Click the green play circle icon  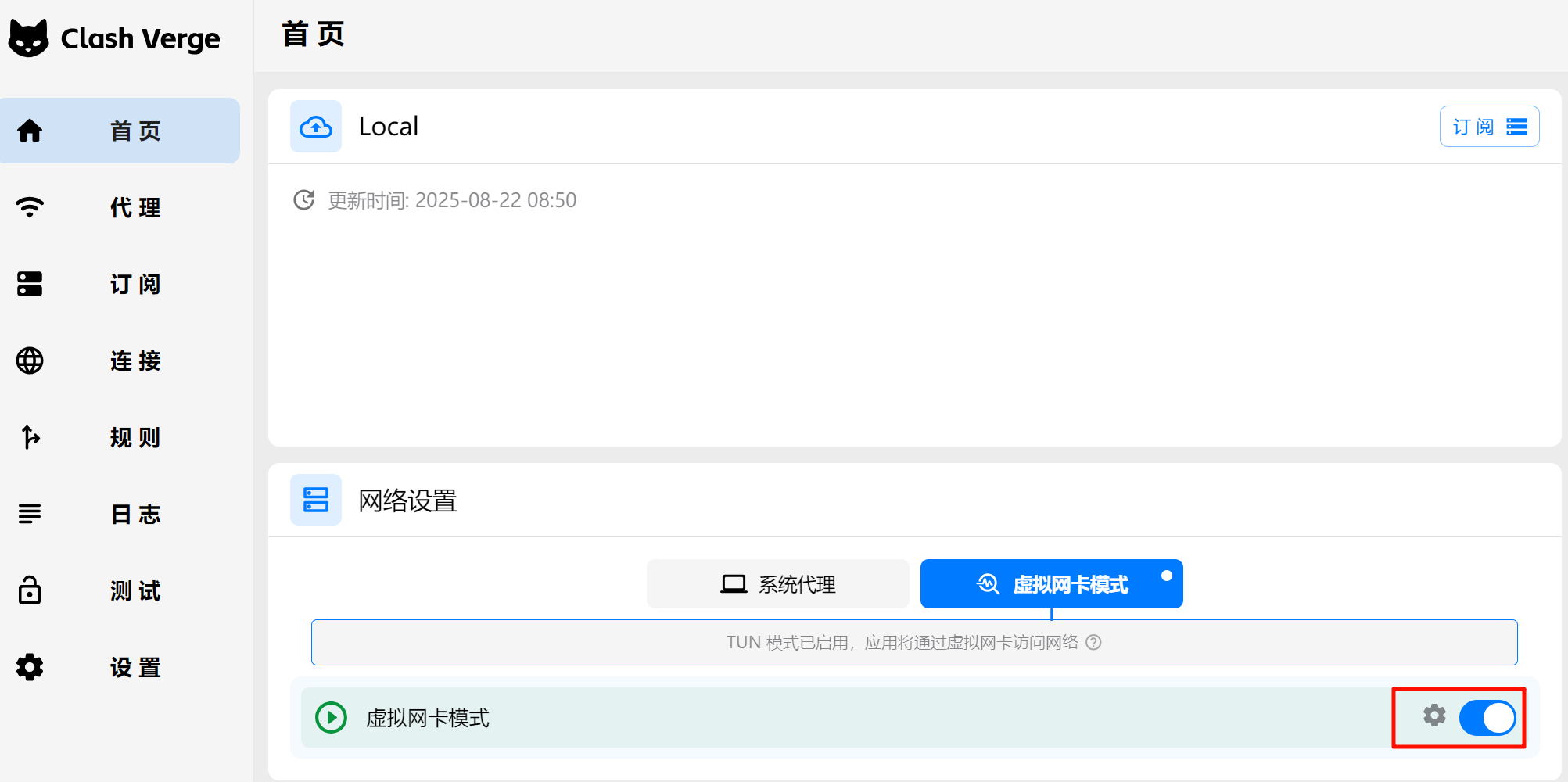[x=331, y=717]
